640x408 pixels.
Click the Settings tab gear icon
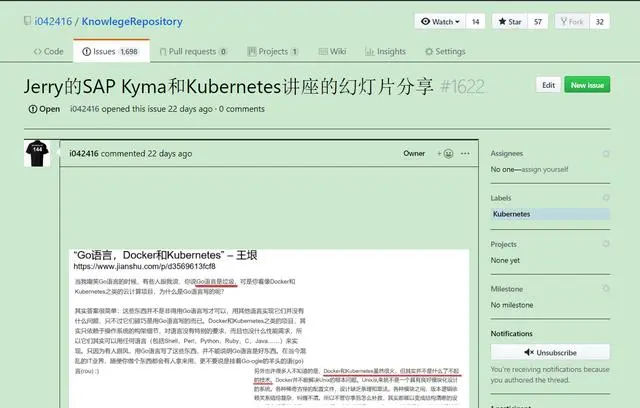429,51
